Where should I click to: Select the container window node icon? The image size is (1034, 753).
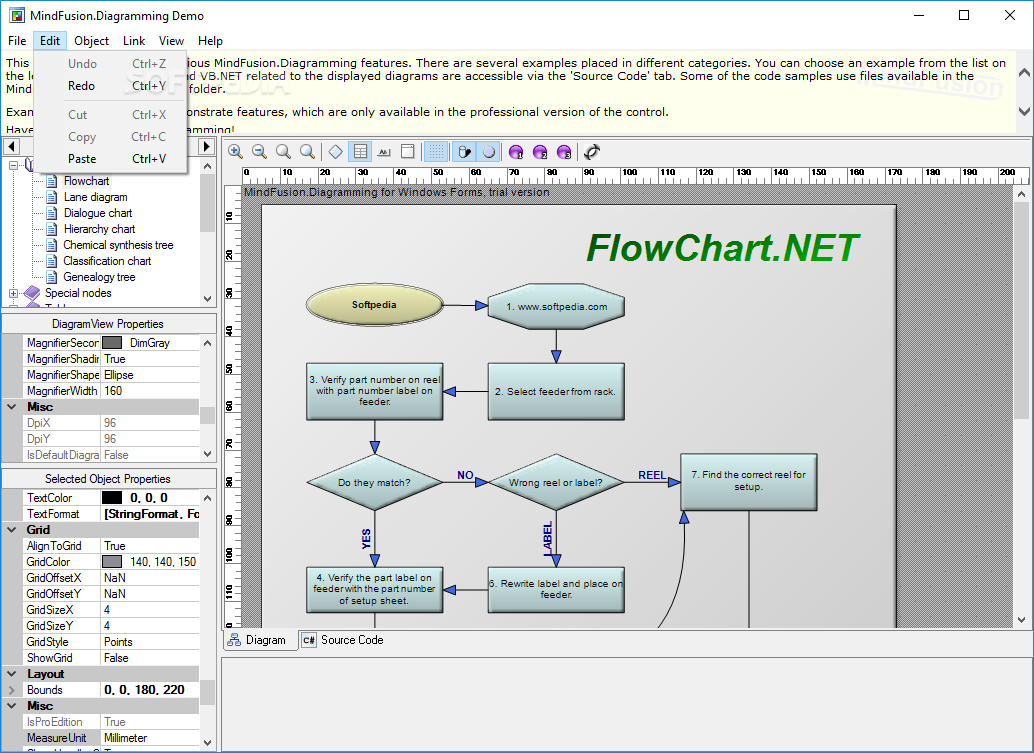(408, 152)
